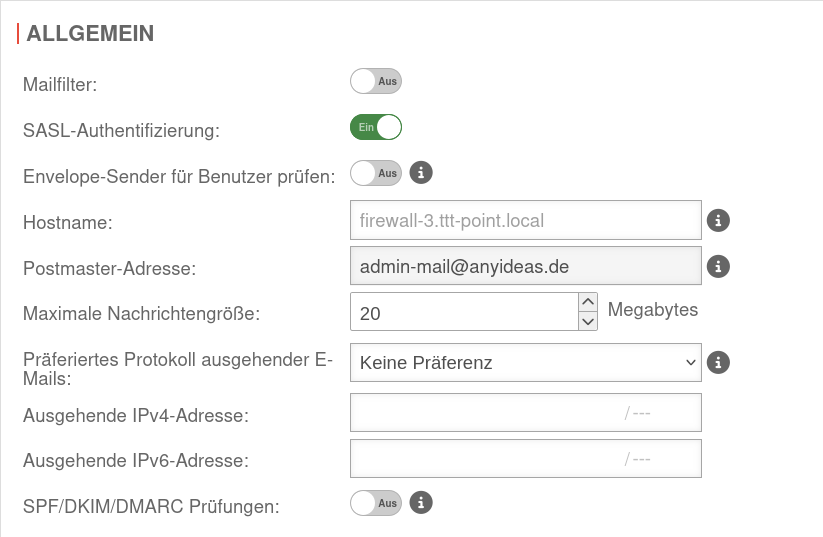Focus the Postmaster-Adresse text field
Viewport: 823px width, 537px height.
(525, 266)
